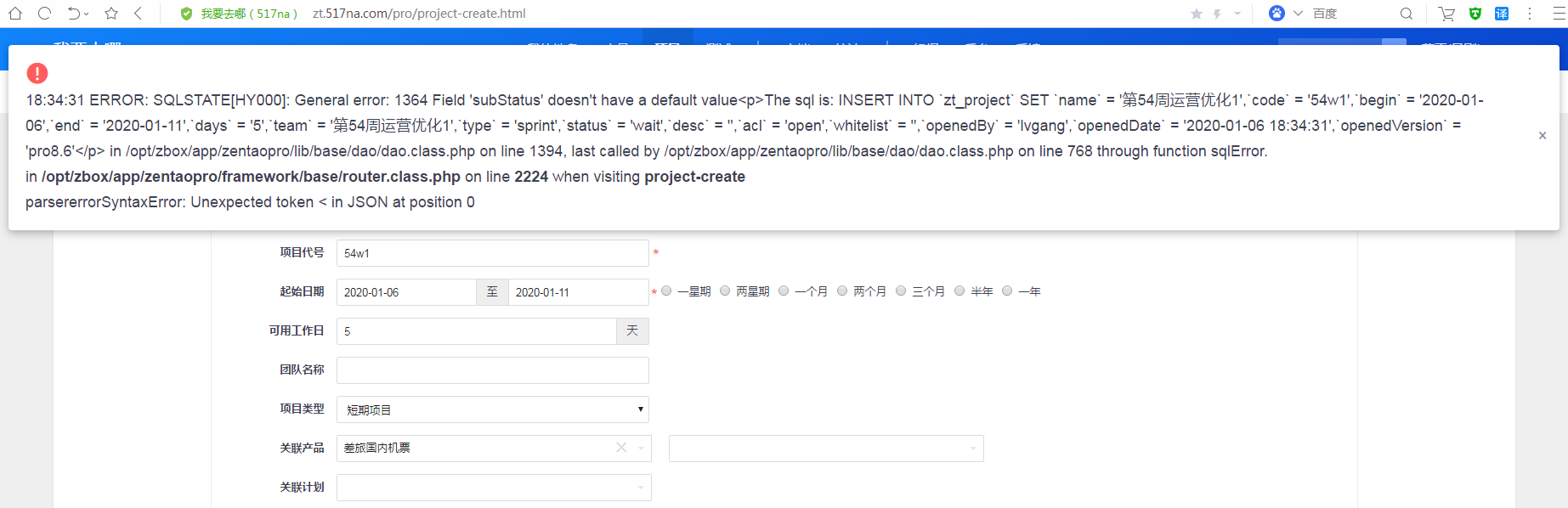Image resolution: width=1568 pixels, height=508 pixels.
Task: Click the favorites star outline icon
Action: [111, 14]
